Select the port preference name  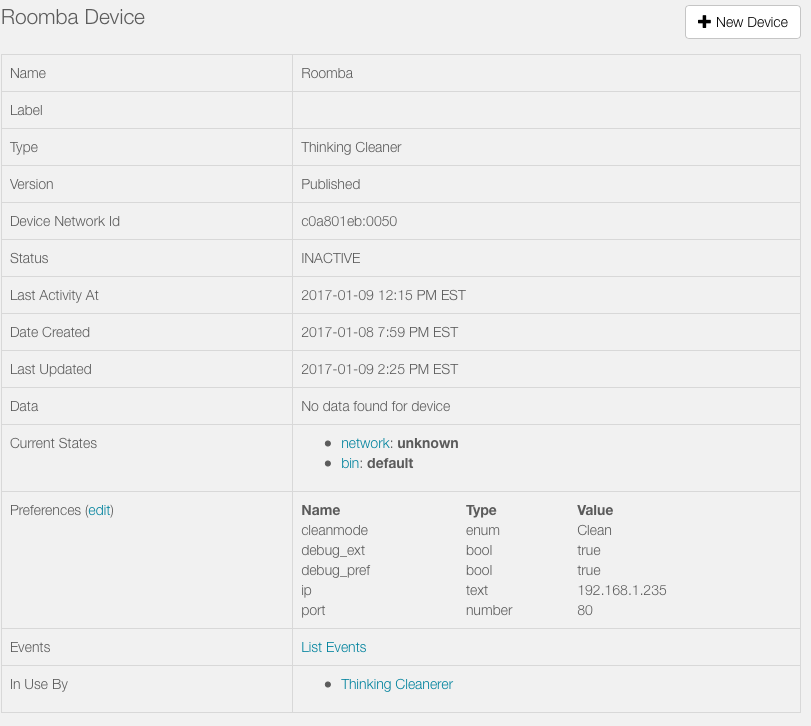[313, 611]
